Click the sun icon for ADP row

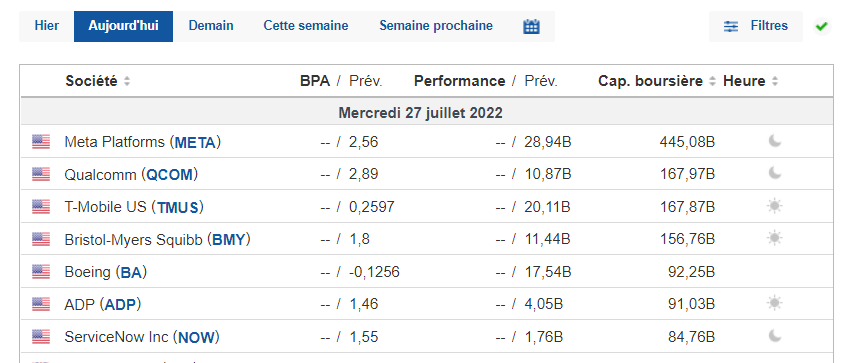coord(775,303)
